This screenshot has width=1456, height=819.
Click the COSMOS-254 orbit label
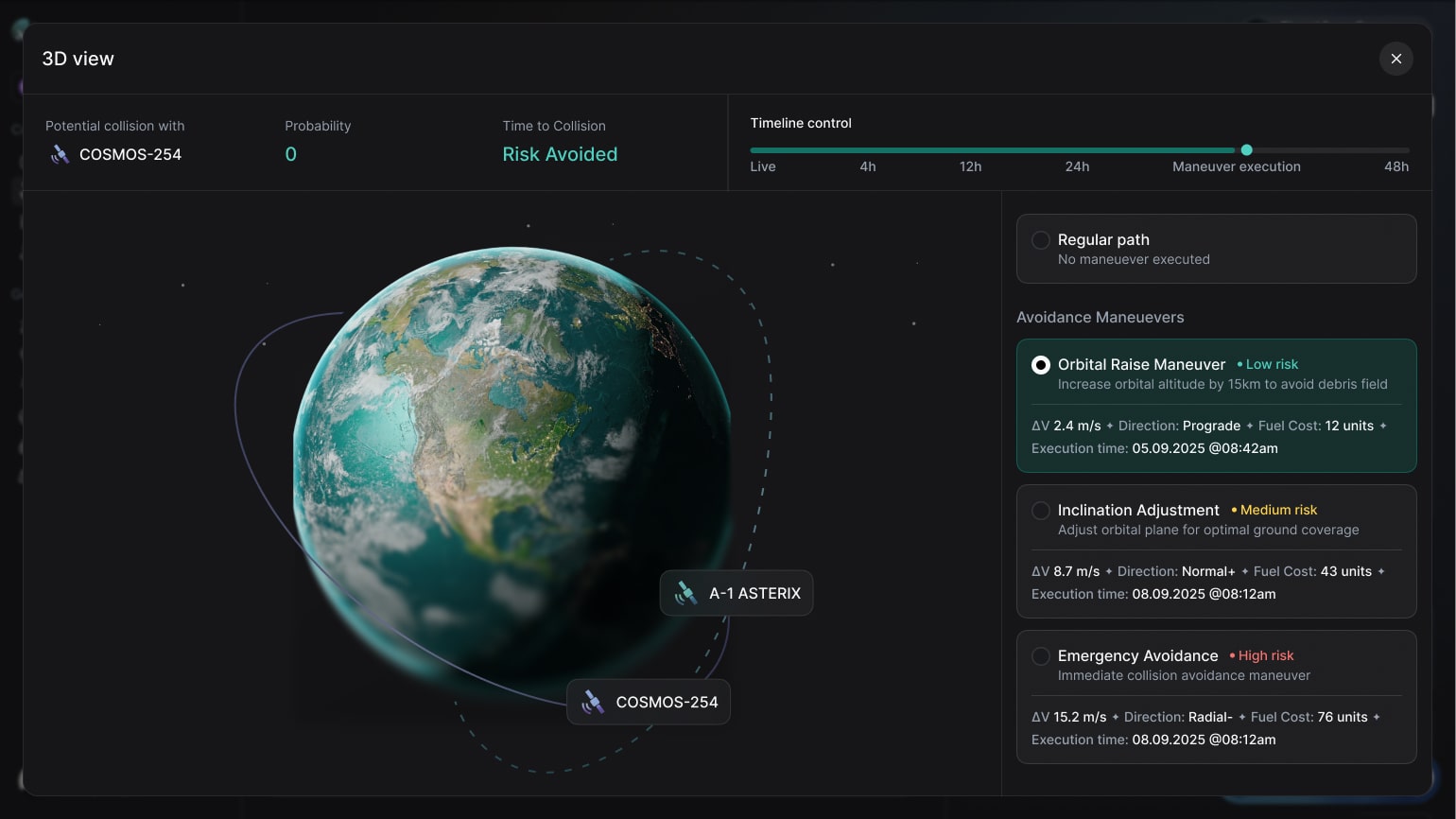667,702
